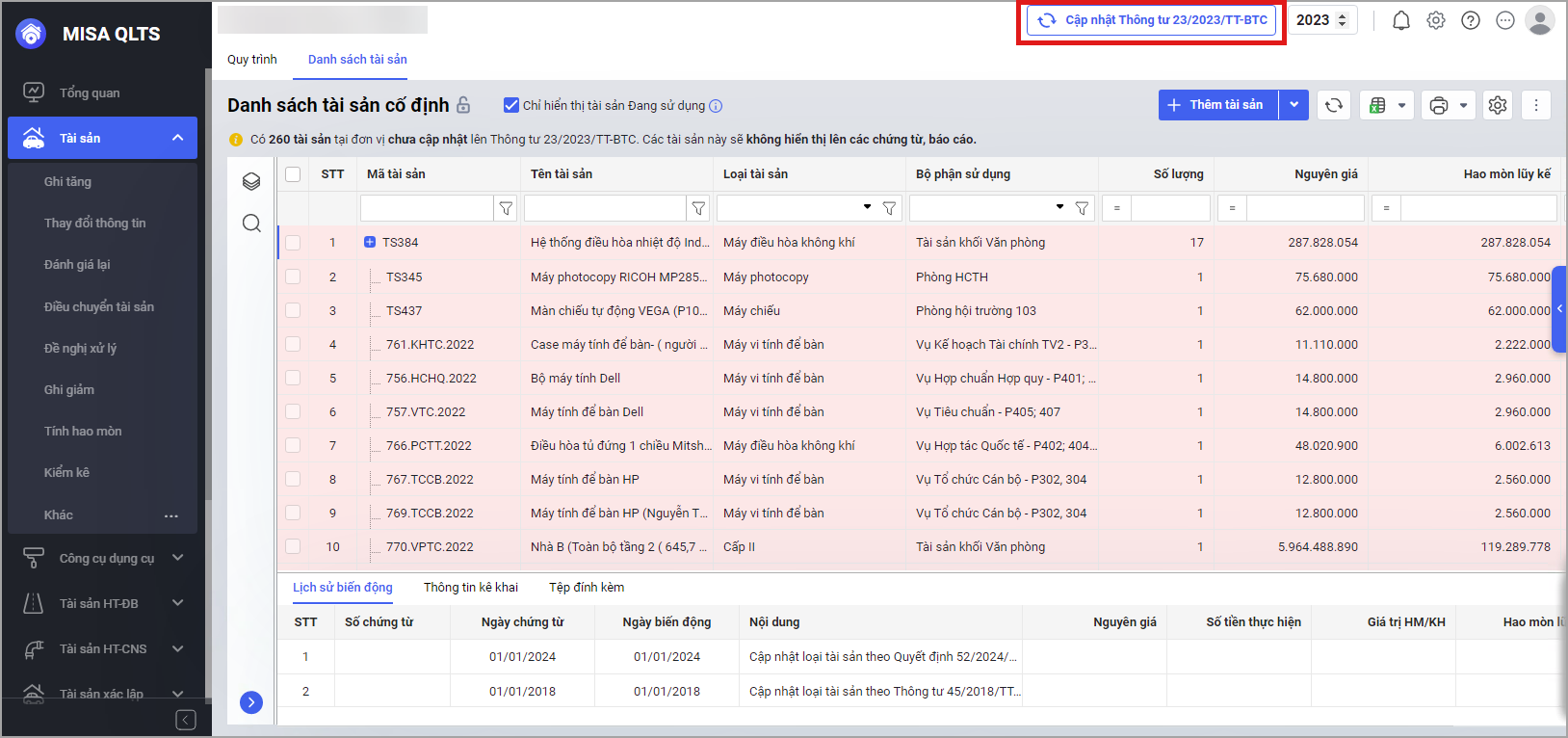
Task: Switch to the Quy trình tab
Action: click(252, 59)
